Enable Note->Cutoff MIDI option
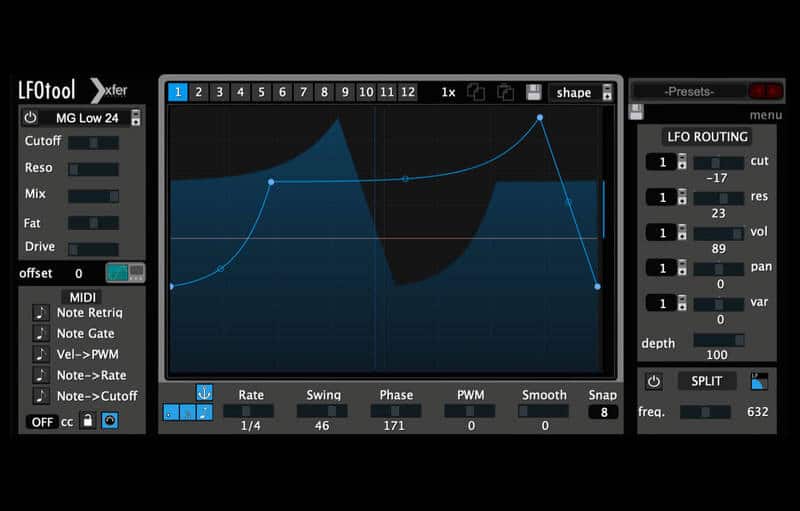This screenshot has width=800, height=511. [41, 396]
